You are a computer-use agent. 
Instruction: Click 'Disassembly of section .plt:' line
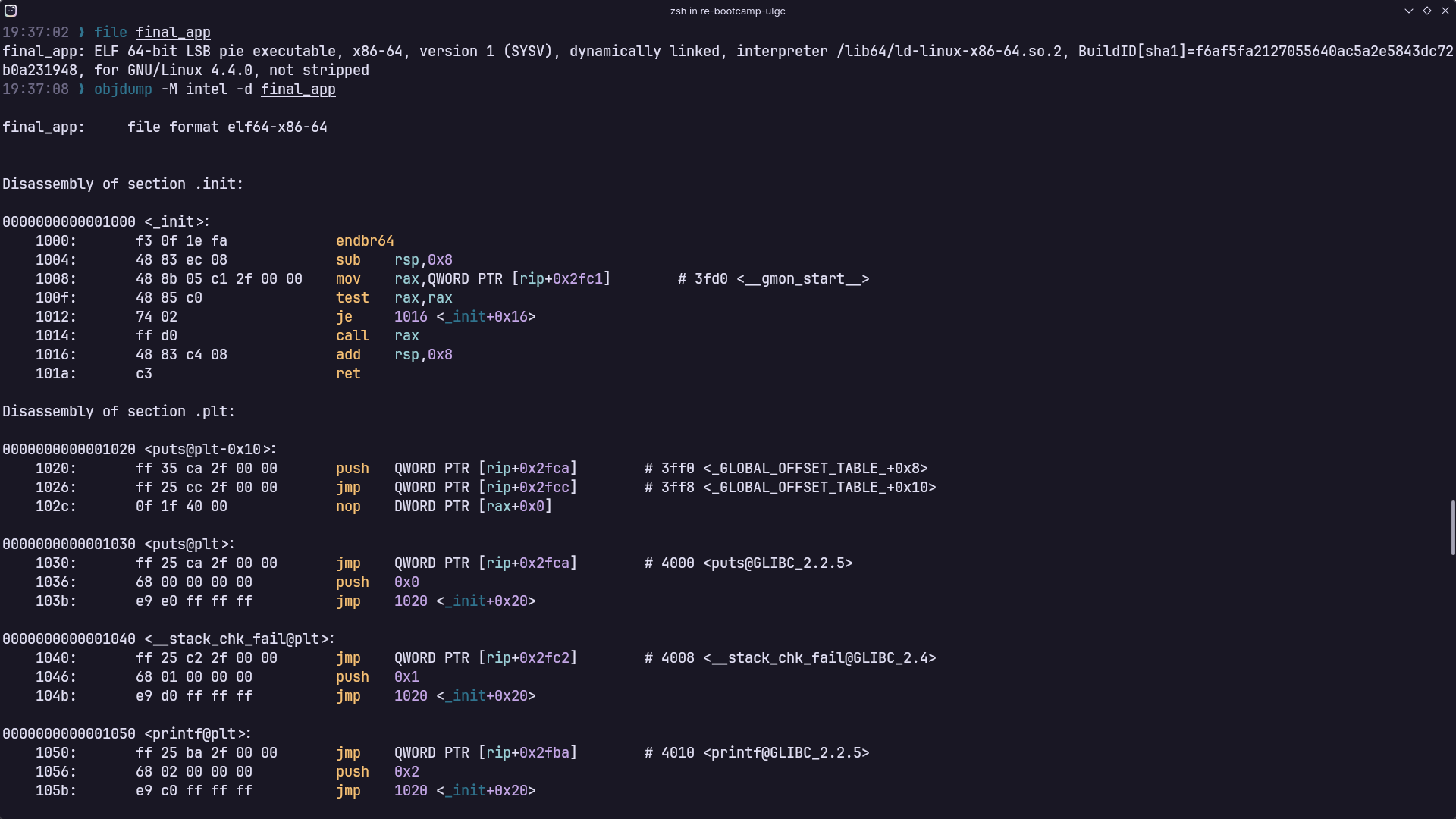(x=119, y=412)
